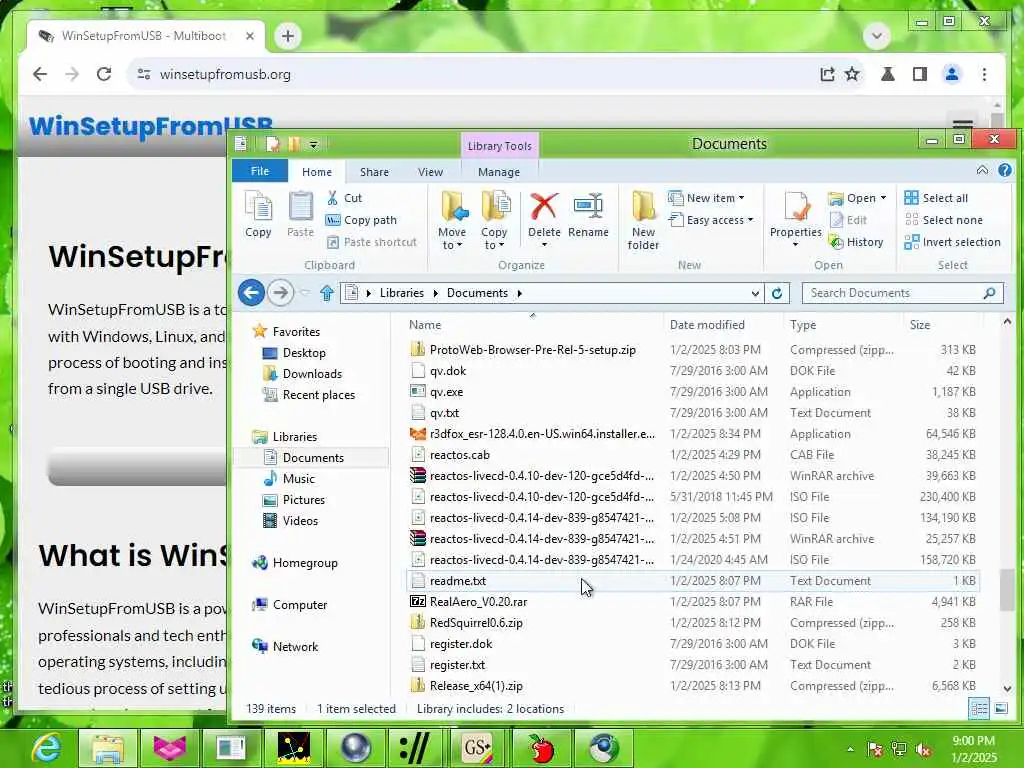
Task: Switch to the Share ribbon tab
Action: click(374, 172)
